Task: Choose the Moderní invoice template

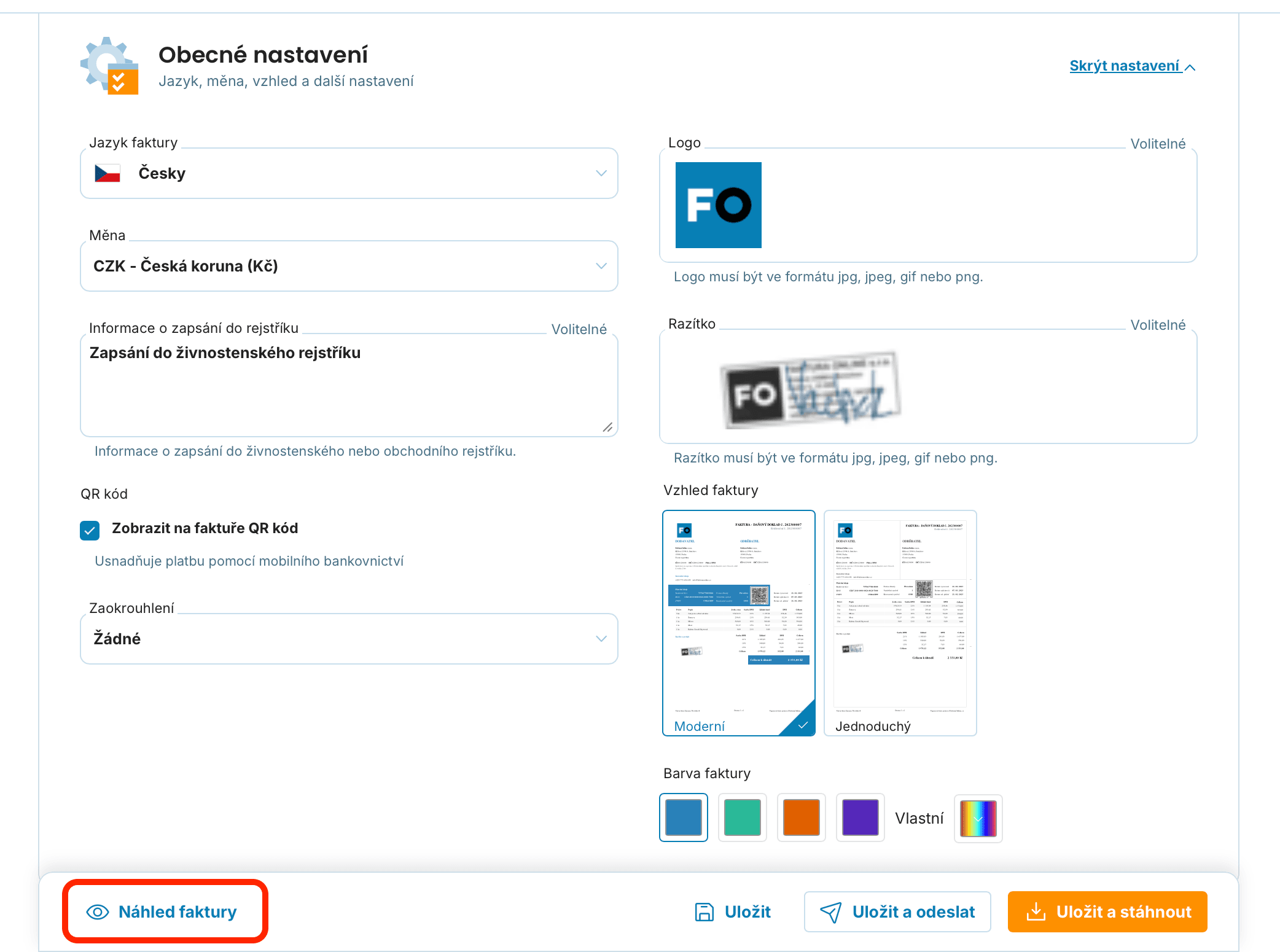Action: (x=739, y=623)
